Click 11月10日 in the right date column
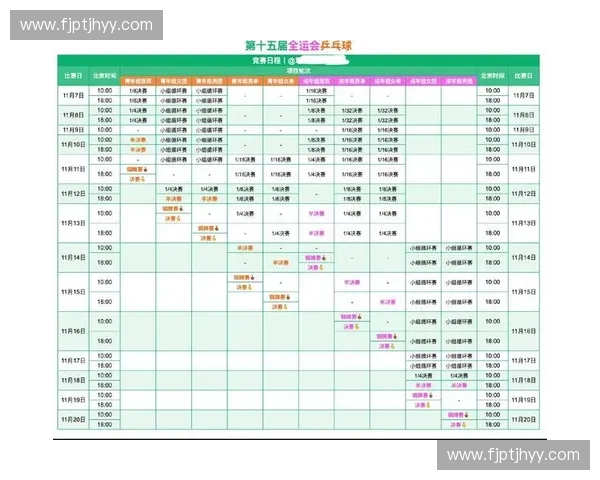The image size is (600, 480). tap(523, 144)
